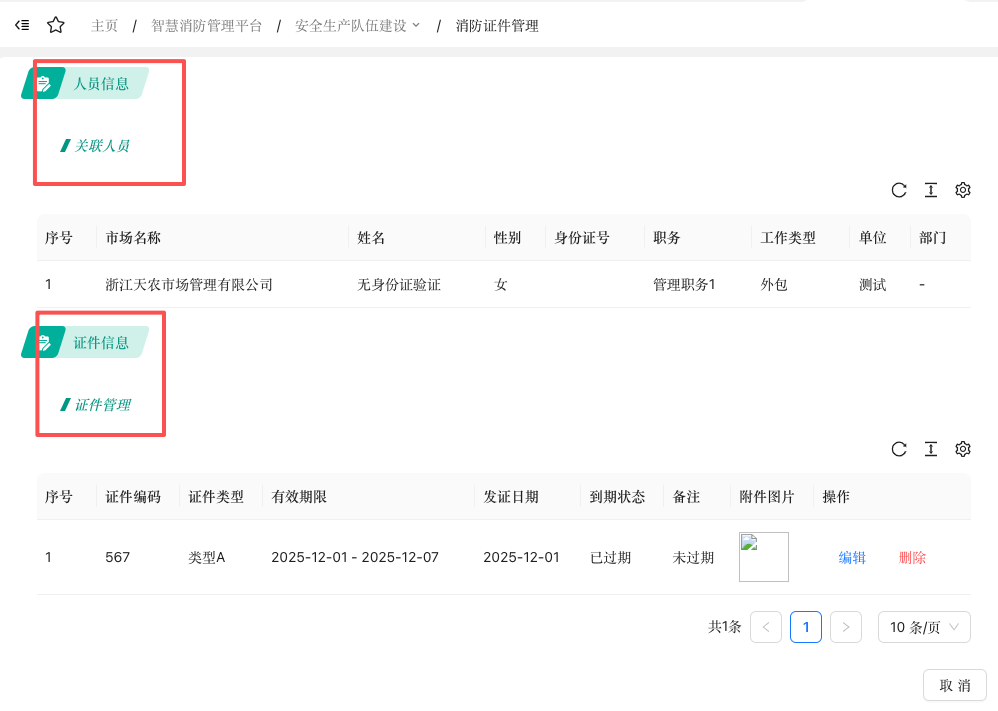Screen dimensions: 998x711
Task: Select cell 类型A
Action: (x=207, y=558)
